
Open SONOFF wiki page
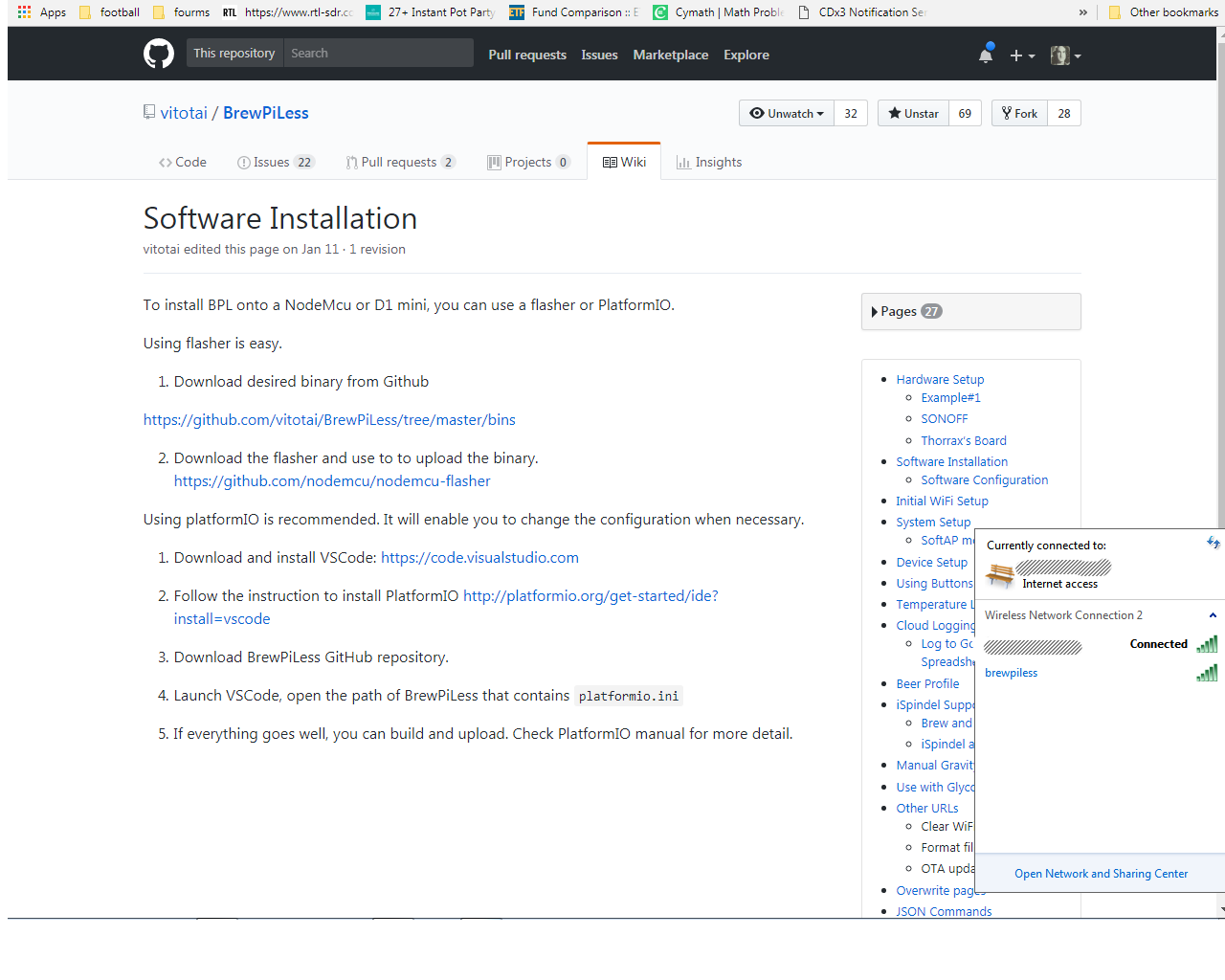pos(944,418)
